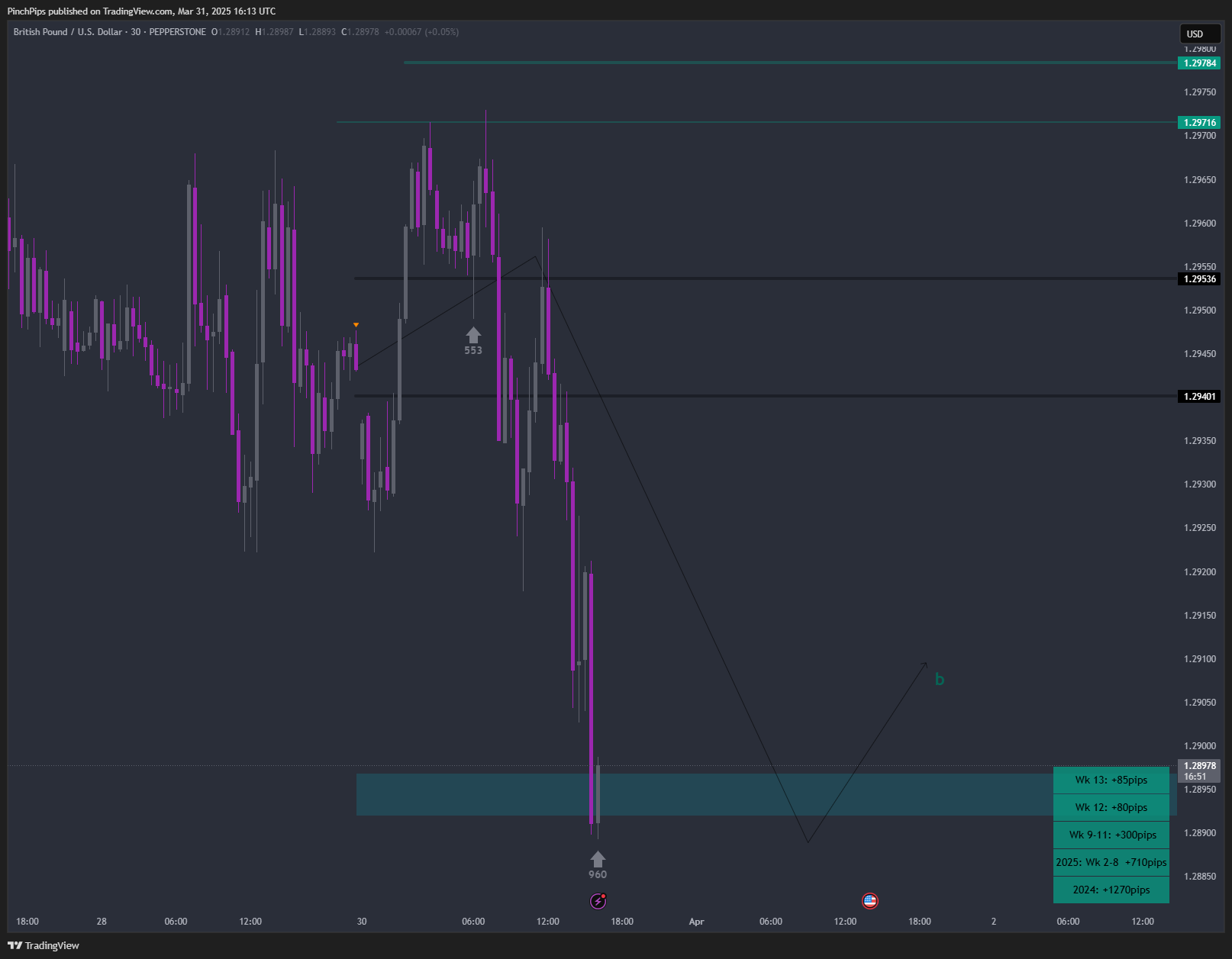
Task: Click the open value O1.28912
Action: coord(231,32)
